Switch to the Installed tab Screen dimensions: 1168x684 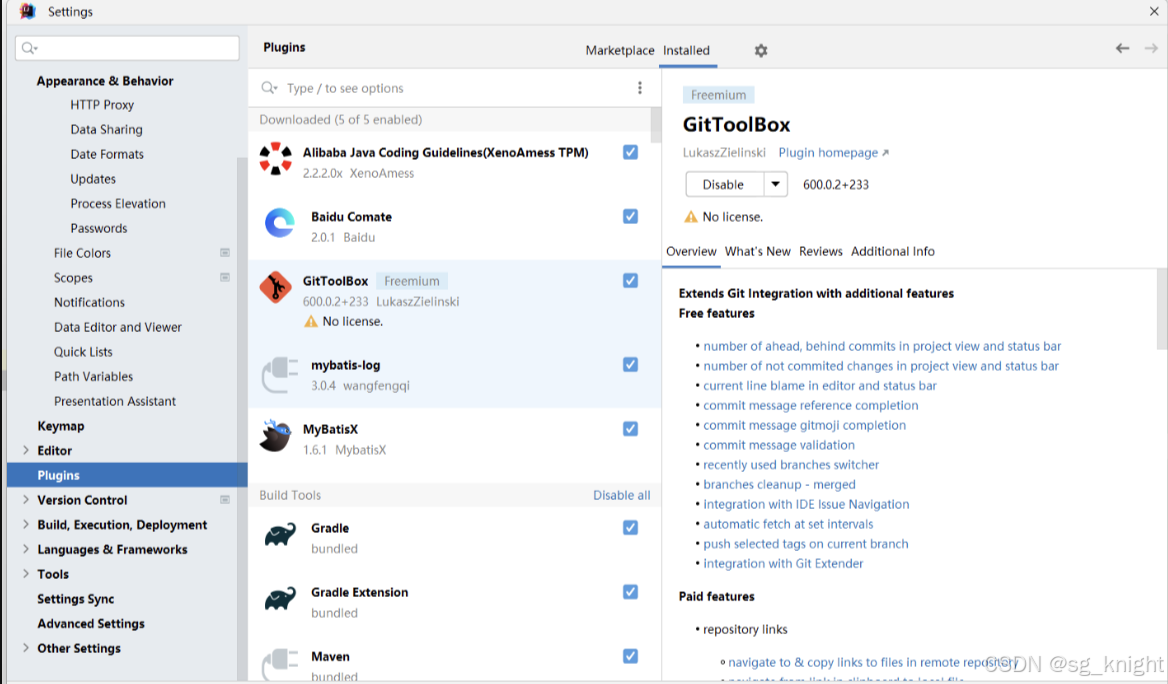tap(687, 50)
